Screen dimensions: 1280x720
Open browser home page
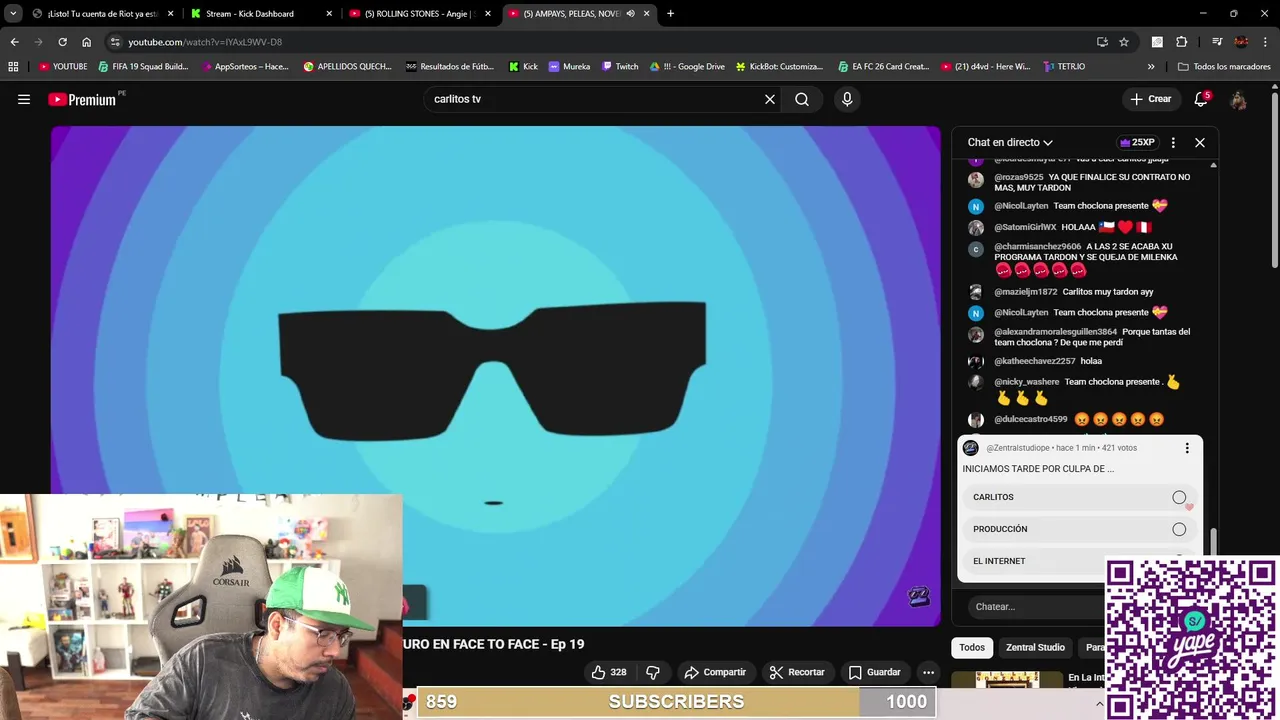(x=86, y=42)
